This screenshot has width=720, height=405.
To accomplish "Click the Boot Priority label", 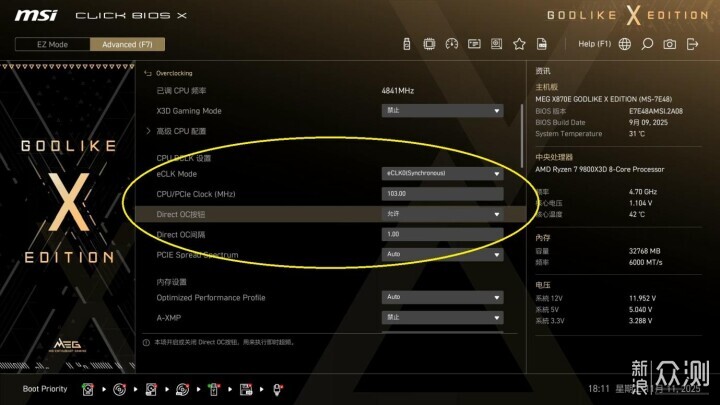I will (x=45, y=389).
